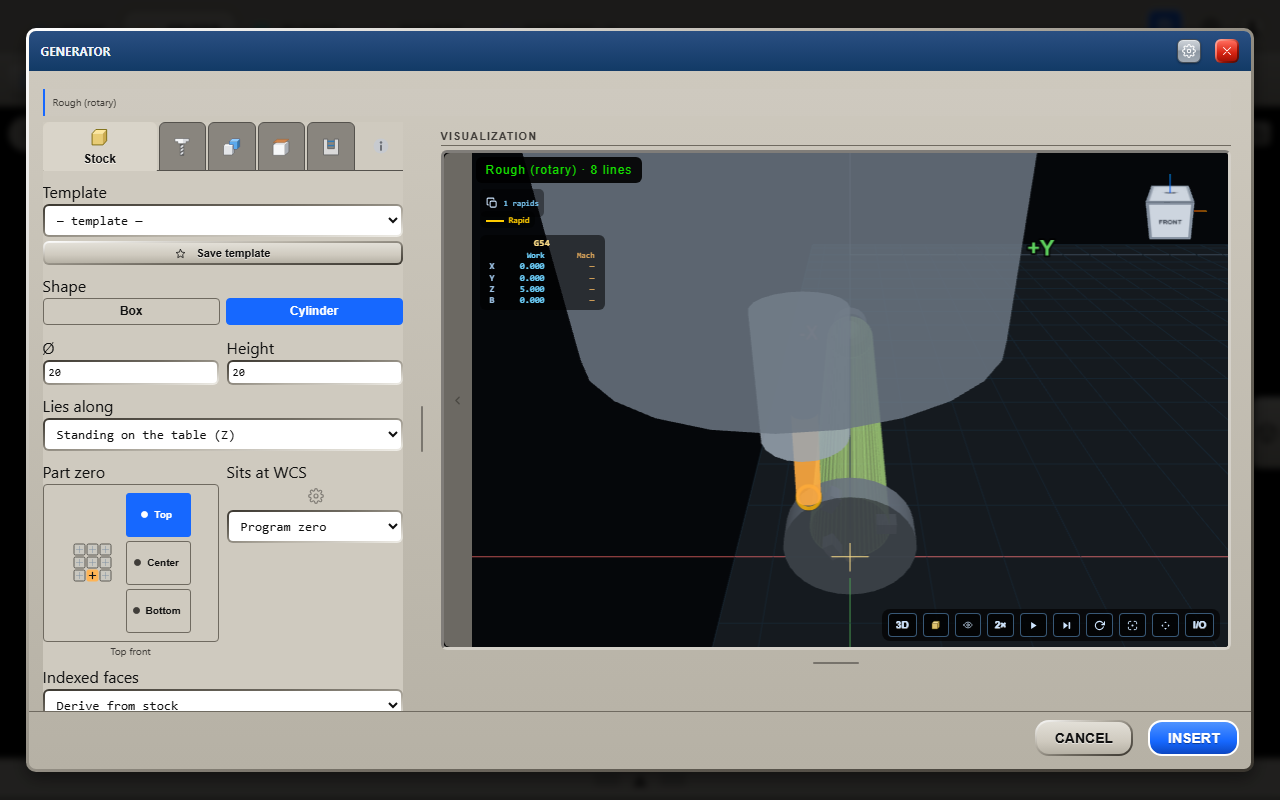Click Save template button
1280x800 pixels.
[x=222, y=253]
